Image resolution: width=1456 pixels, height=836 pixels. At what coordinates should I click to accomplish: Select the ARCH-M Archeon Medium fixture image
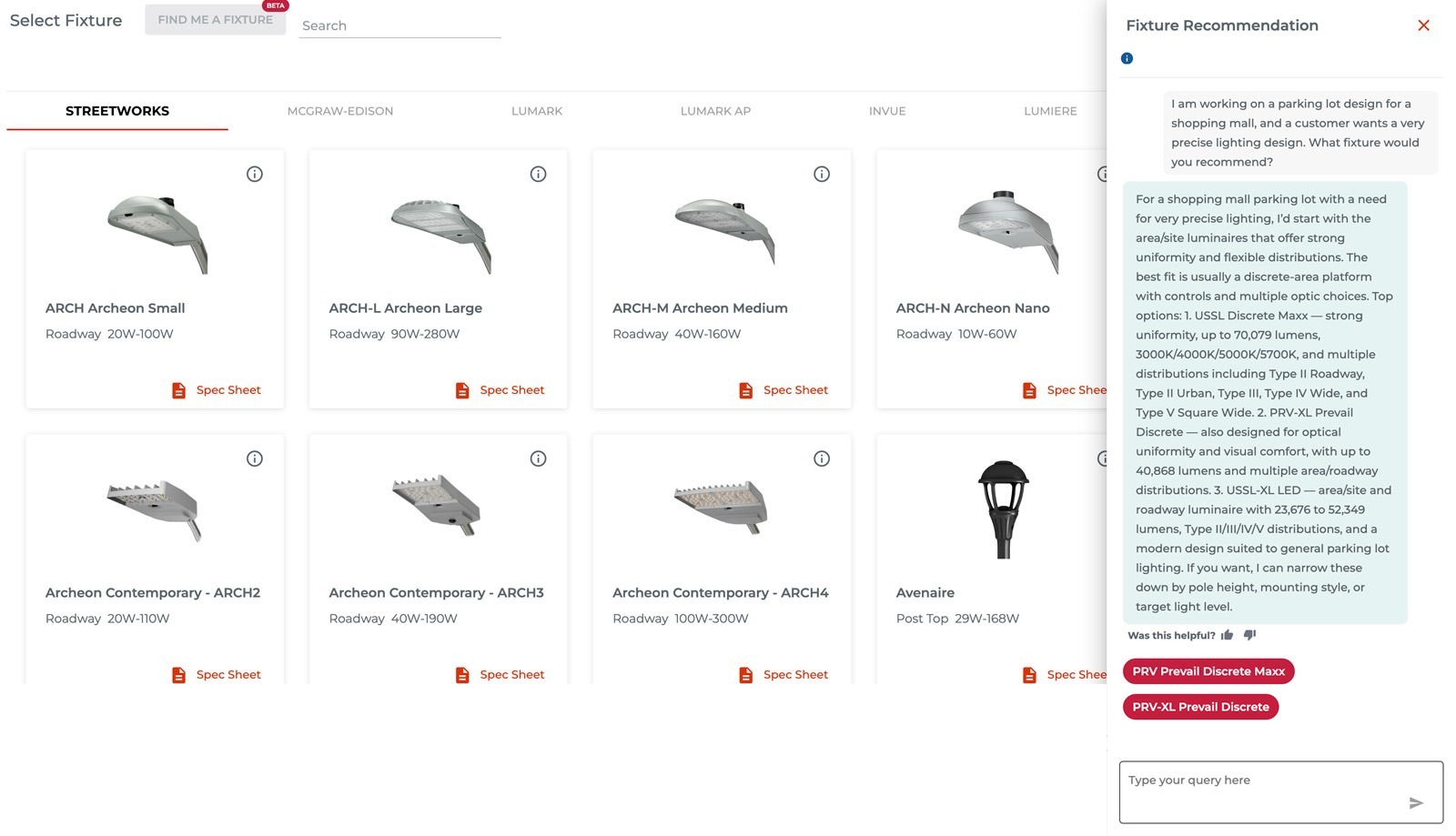[x=724, y=231]
